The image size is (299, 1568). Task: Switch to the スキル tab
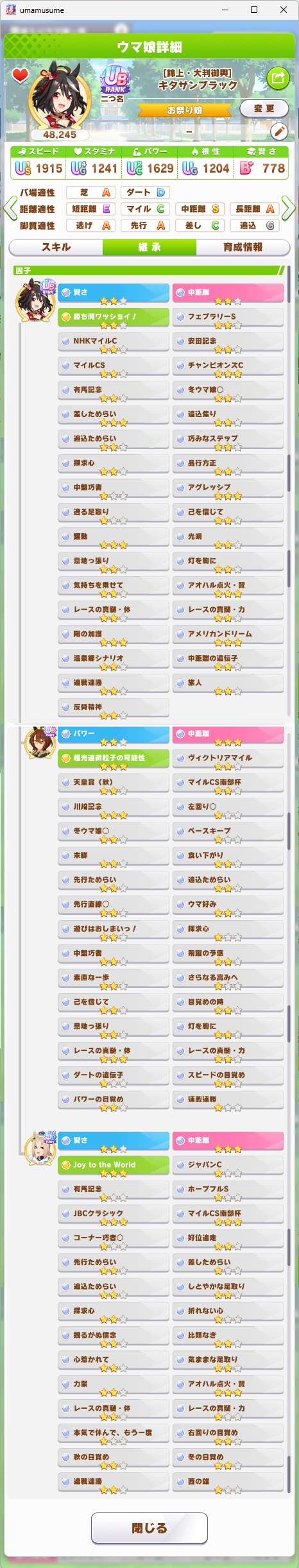[x=56, y=247]
